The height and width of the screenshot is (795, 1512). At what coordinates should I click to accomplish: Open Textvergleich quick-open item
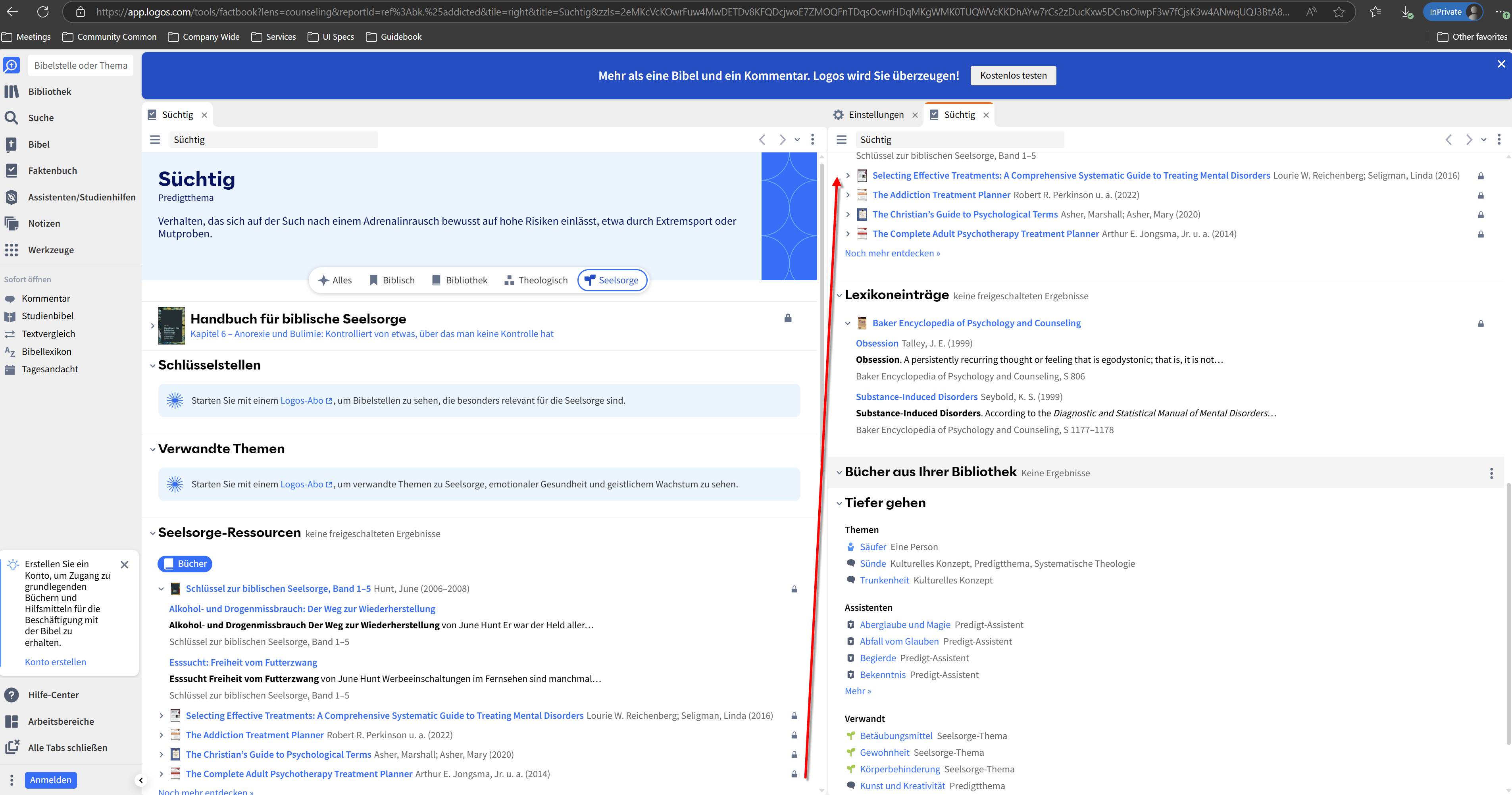click(x=48, y=333)
